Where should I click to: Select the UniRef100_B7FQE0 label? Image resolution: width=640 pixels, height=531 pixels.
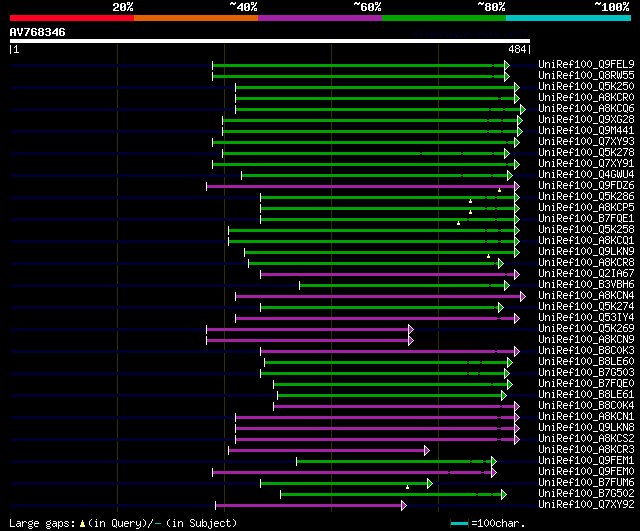(586, 384)
